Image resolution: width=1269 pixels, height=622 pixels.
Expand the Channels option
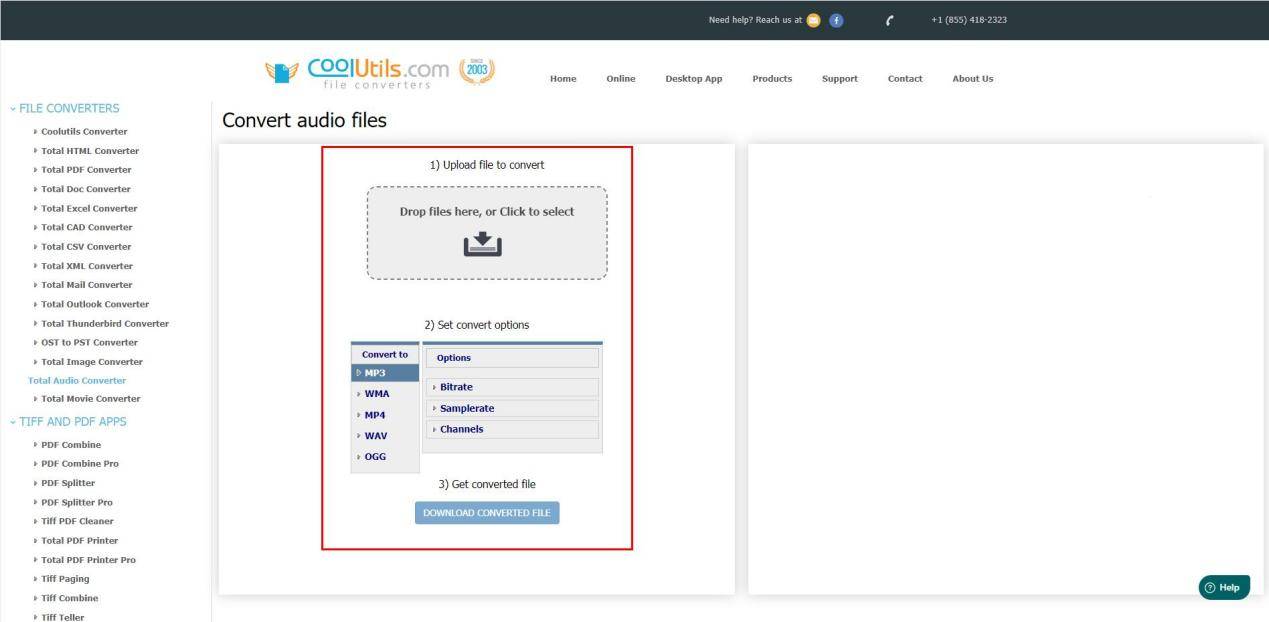point(512,429)
